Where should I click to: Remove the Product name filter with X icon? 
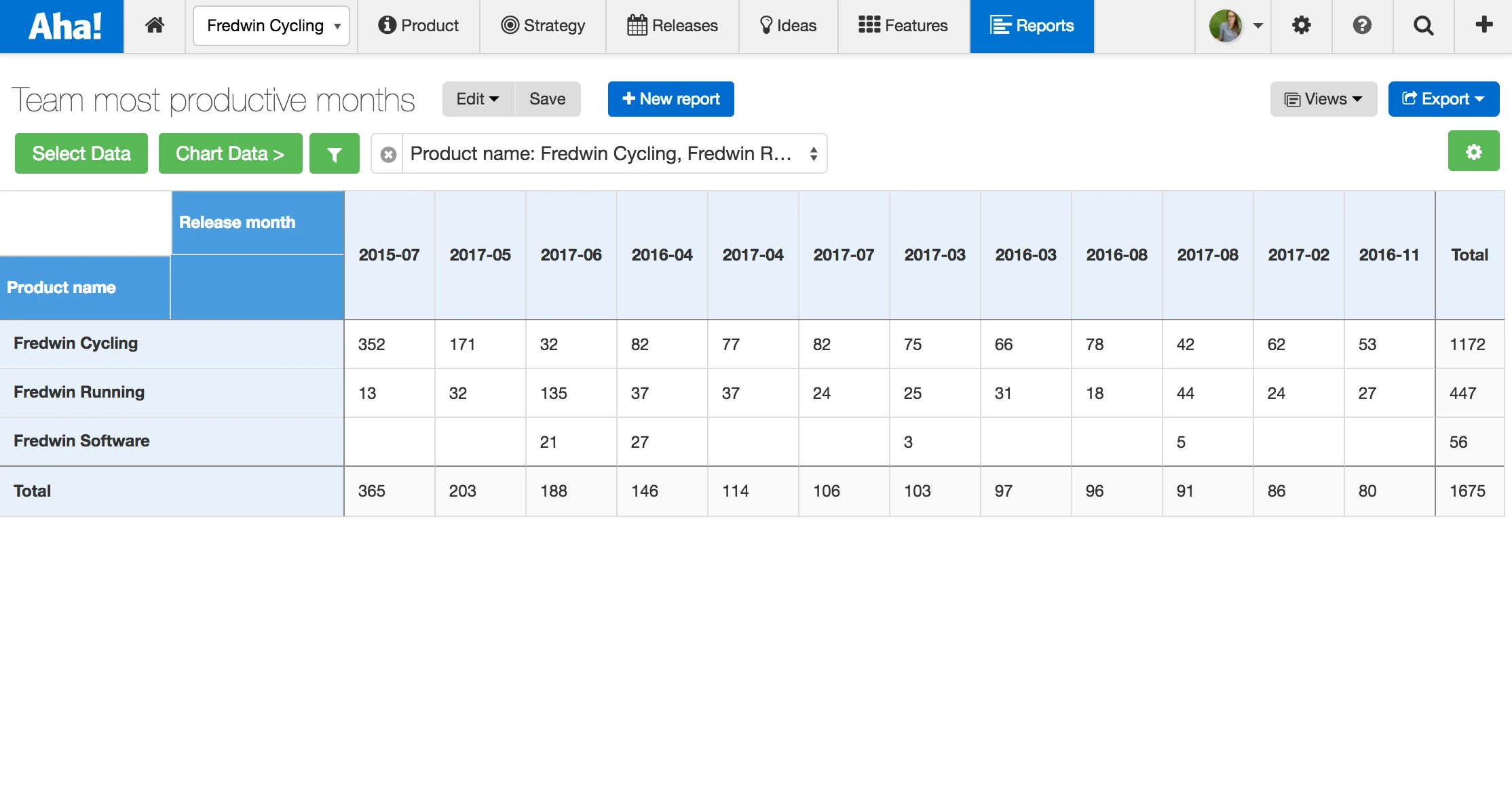pyautogui.click(x=388, y=155)
